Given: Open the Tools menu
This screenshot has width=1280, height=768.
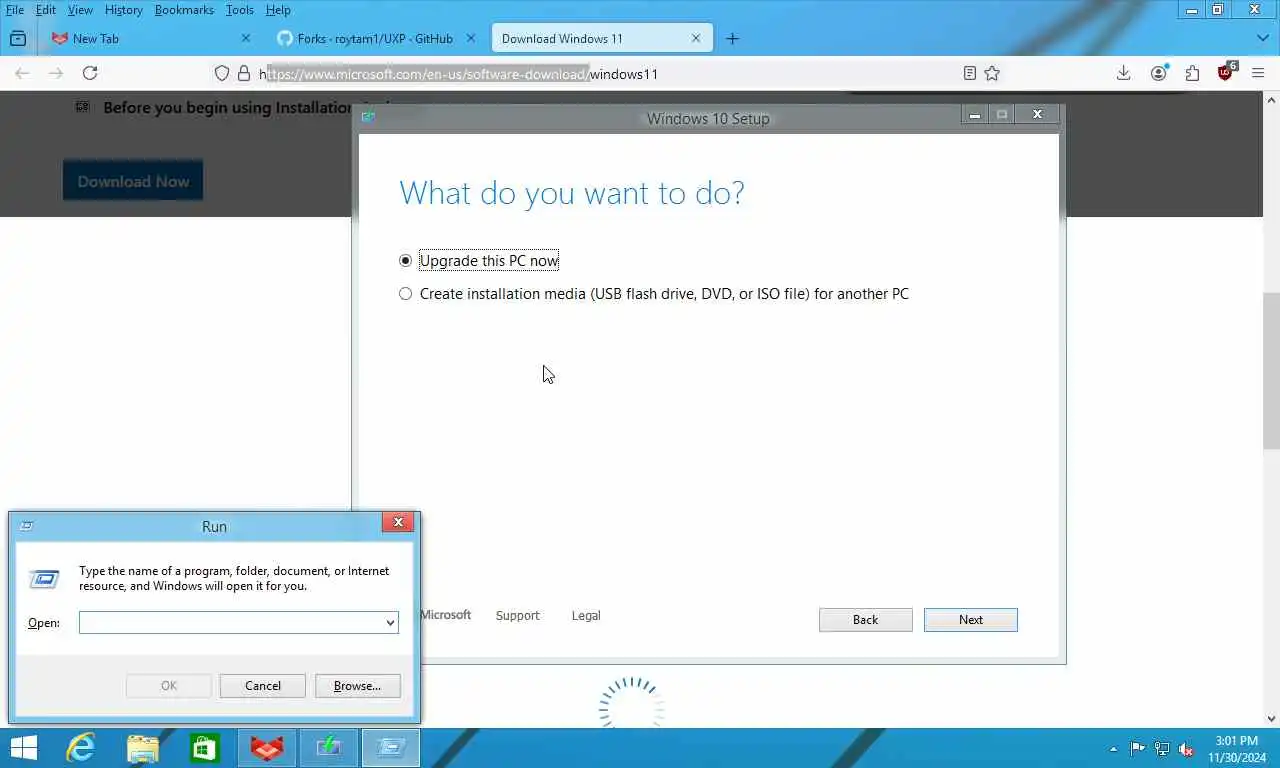Looking at the screenshot, I should [239, 10].
